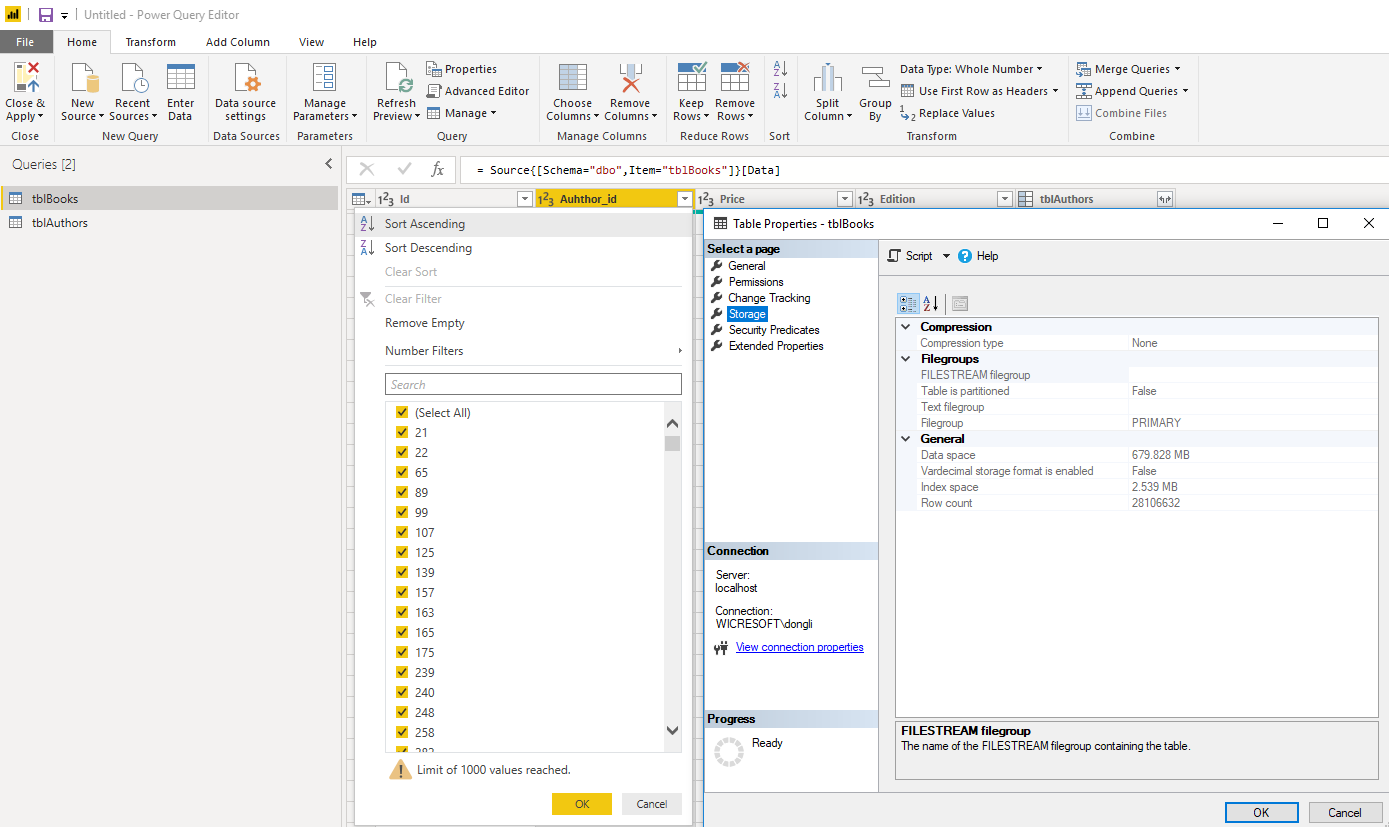Uncheck the value 21 checkbox
Image resolution: width=1389 pixels, height=827 pixels.
click(402, 432)
